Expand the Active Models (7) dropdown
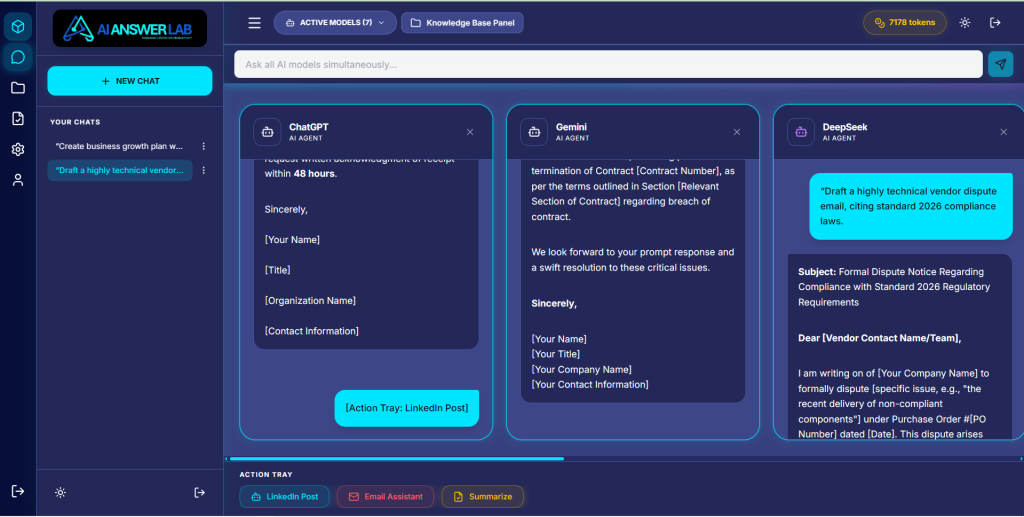 point(335,23)
